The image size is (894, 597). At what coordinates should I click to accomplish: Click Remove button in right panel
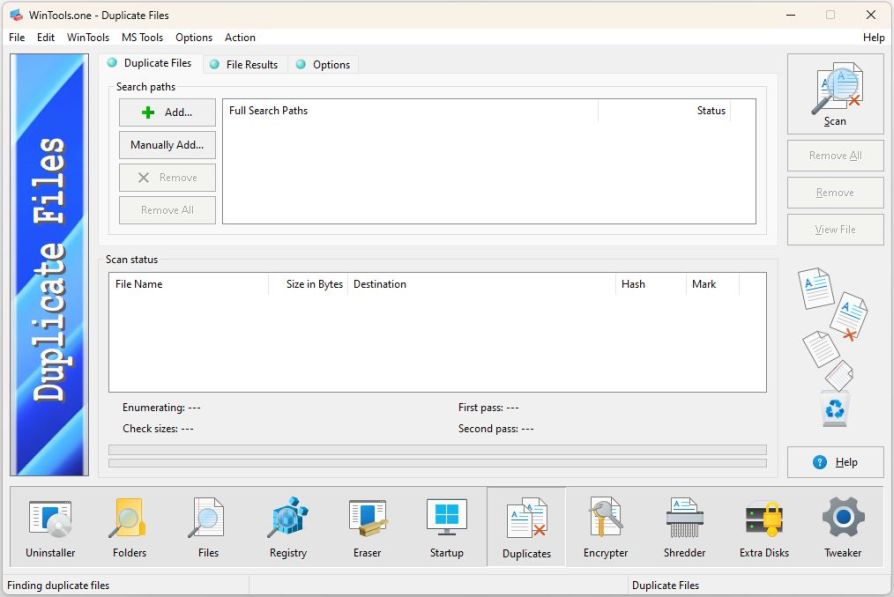tap(835, 193)
